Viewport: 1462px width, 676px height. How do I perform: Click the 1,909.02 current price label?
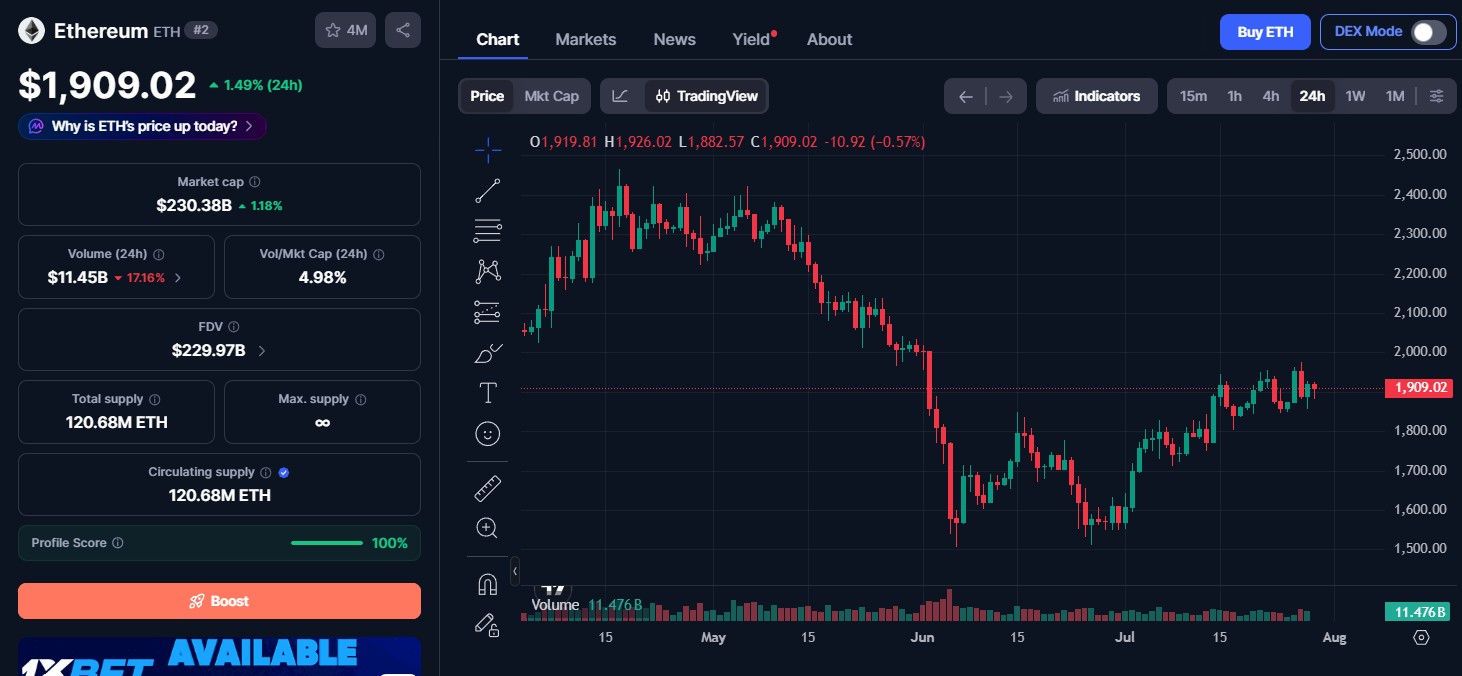(x=1418, y=388)
